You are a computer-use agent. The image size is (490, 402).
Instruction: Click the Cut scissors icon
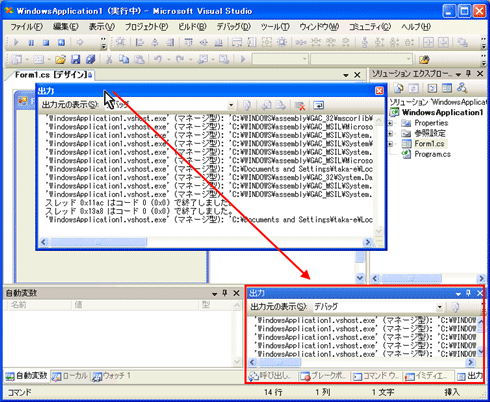pos(109,60)
